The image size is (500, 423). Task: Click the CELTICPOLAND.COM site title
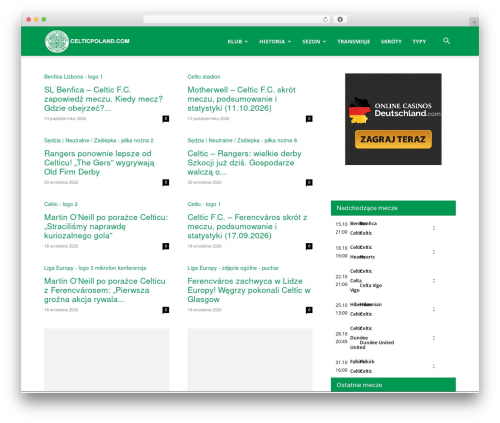[x=100, y=41]
